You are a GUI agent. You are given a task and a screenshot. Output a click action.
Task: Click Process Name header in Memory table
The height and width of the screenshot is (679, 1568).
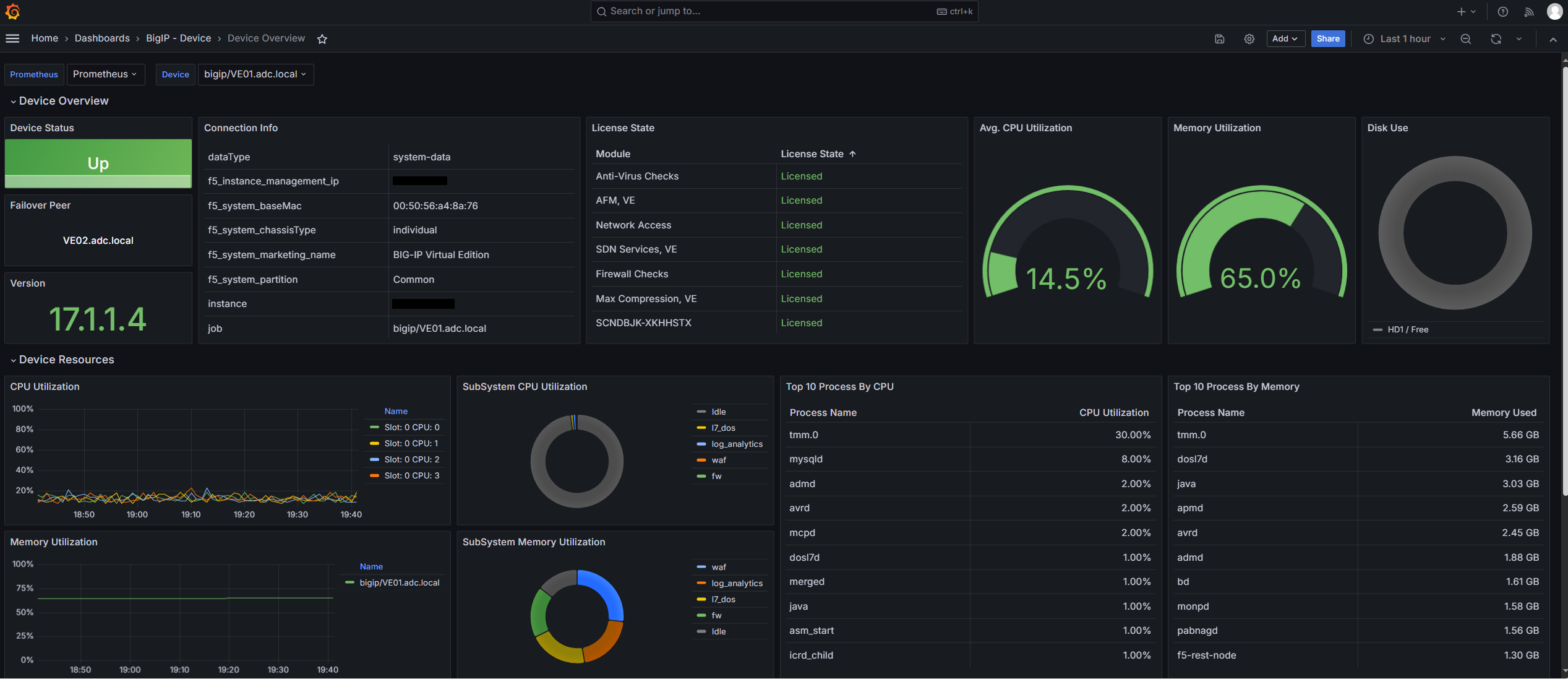click(1210, 413)
